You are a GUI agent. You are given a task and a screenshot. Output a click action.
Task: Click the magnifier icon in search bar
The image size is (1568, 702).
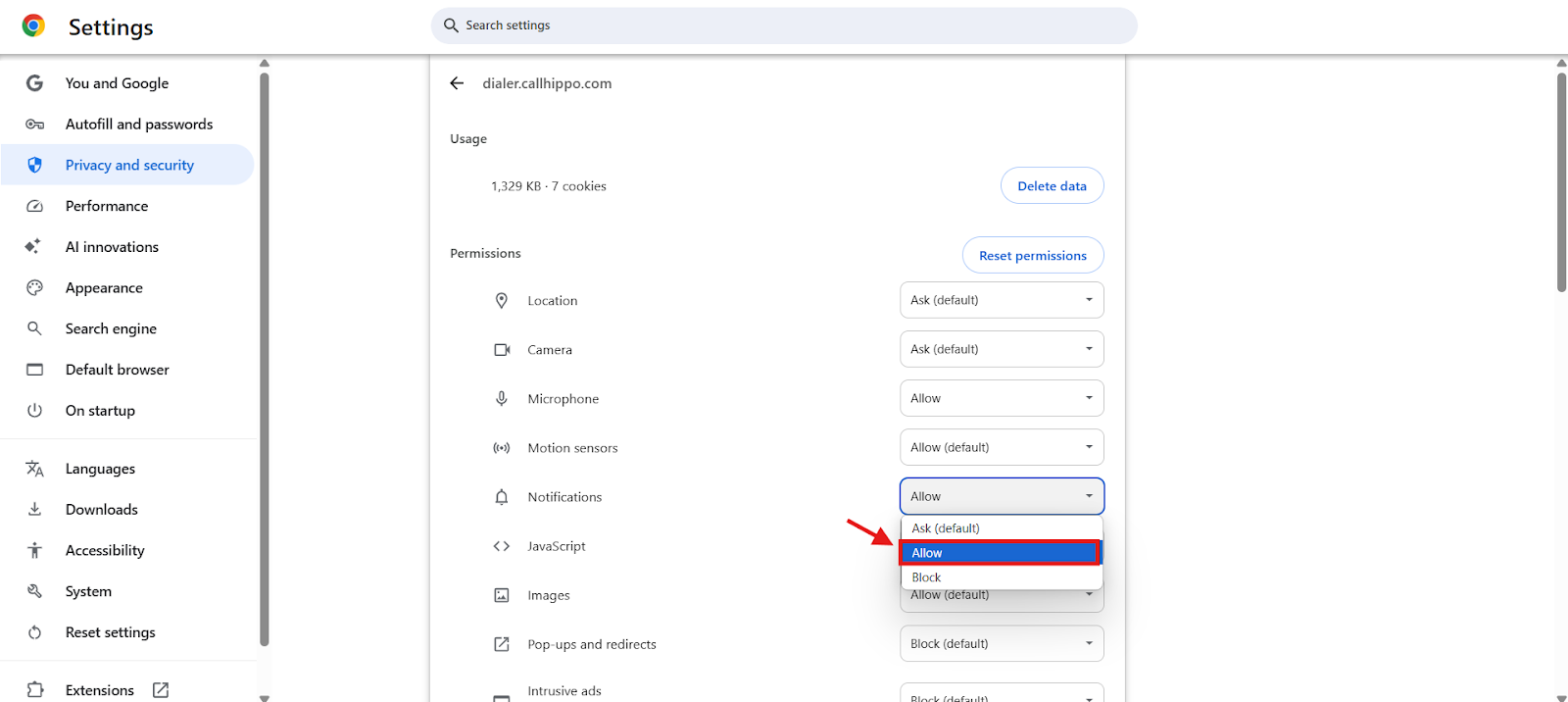pos(451,25)
